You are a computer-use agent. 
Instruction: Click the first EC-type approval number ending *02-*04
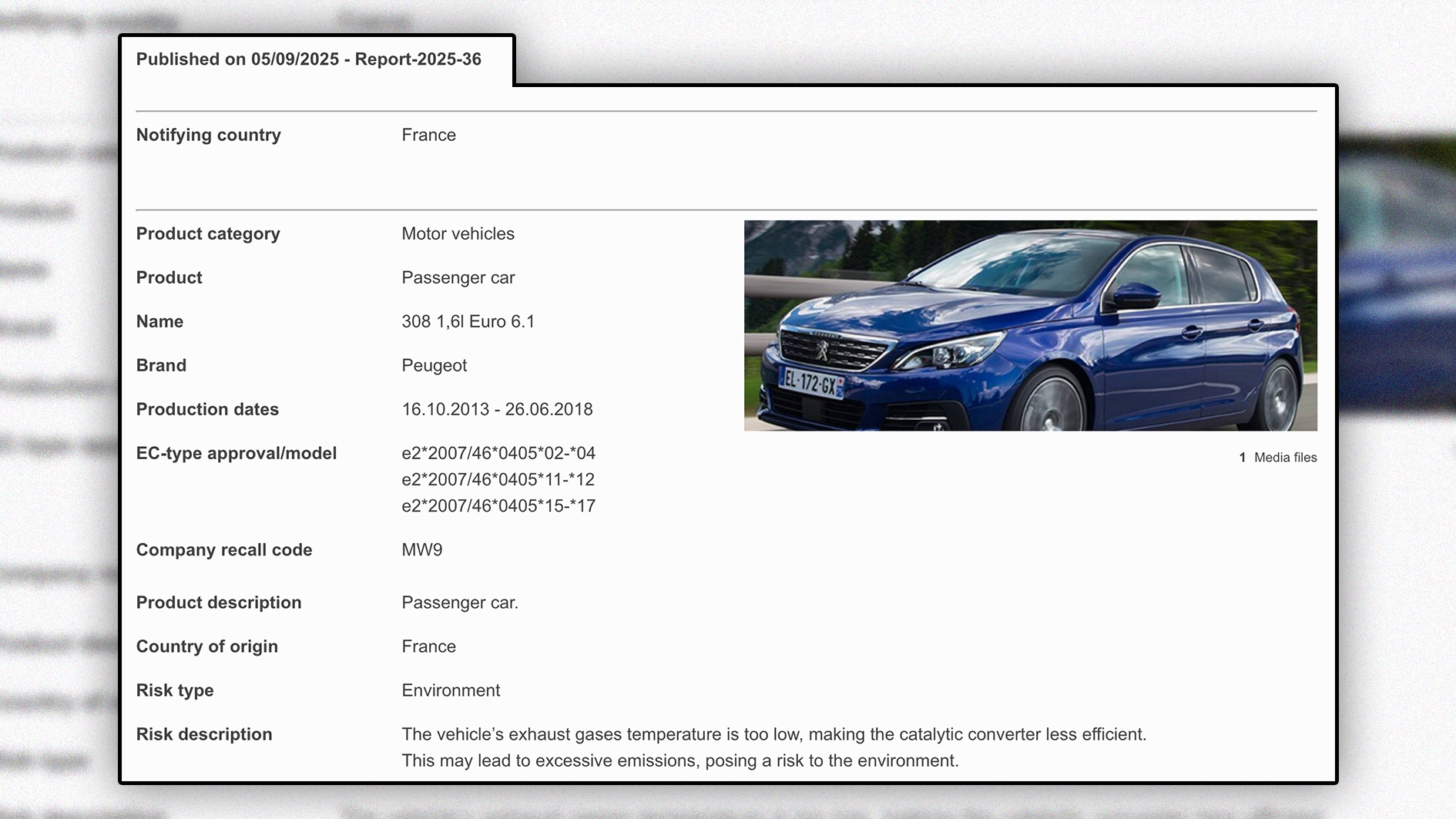[498, 453]
